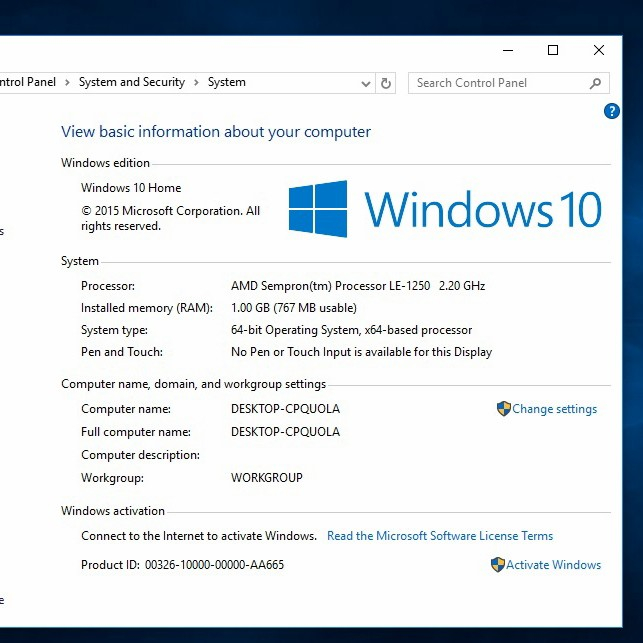This screenshot has height=643, width=643.
Task: Click the address bar Refresh button
Action: tap(387, 83)
